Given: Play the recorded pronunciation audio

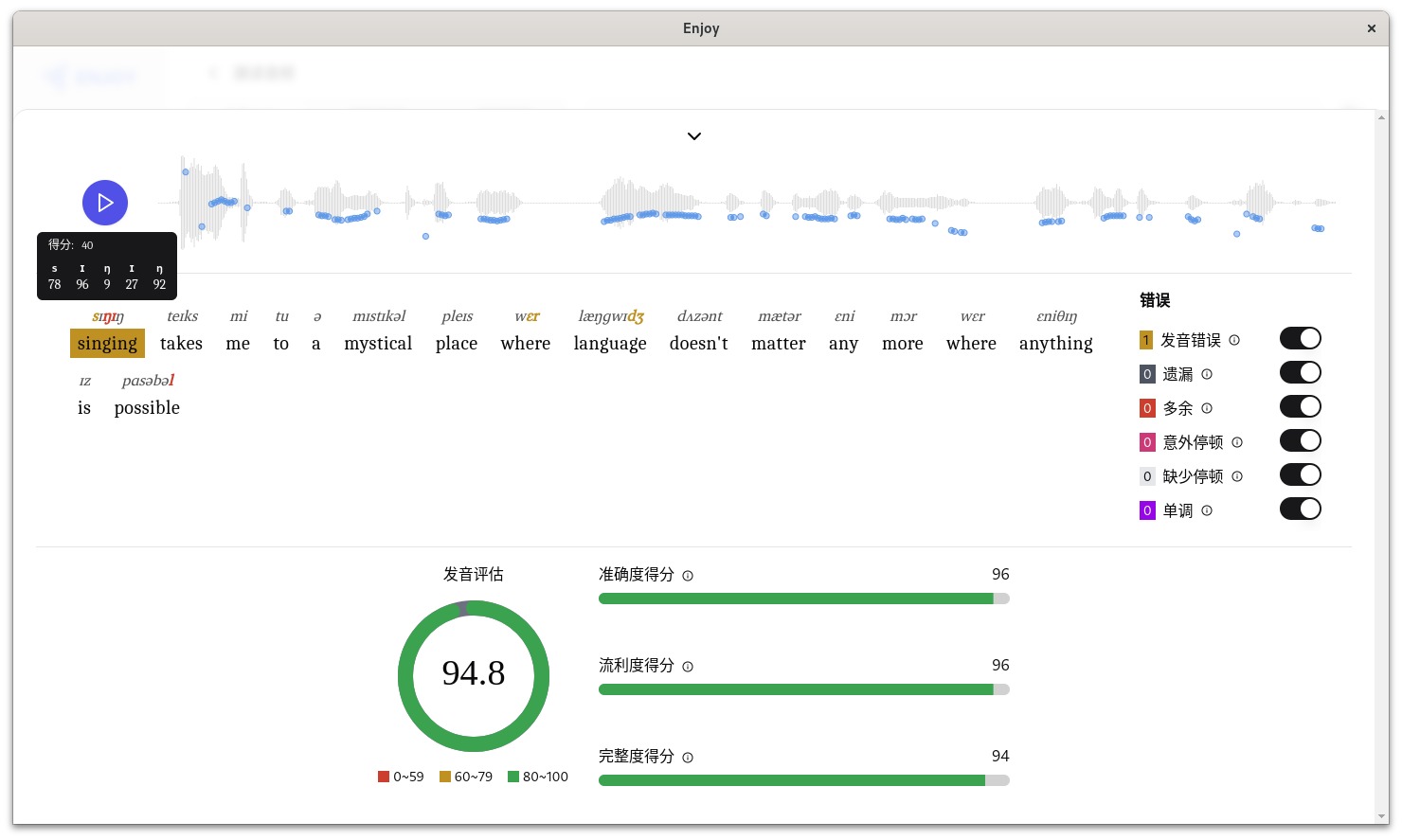Looking at the screenshot, I should pyautogui.click(x=105, y=203).
